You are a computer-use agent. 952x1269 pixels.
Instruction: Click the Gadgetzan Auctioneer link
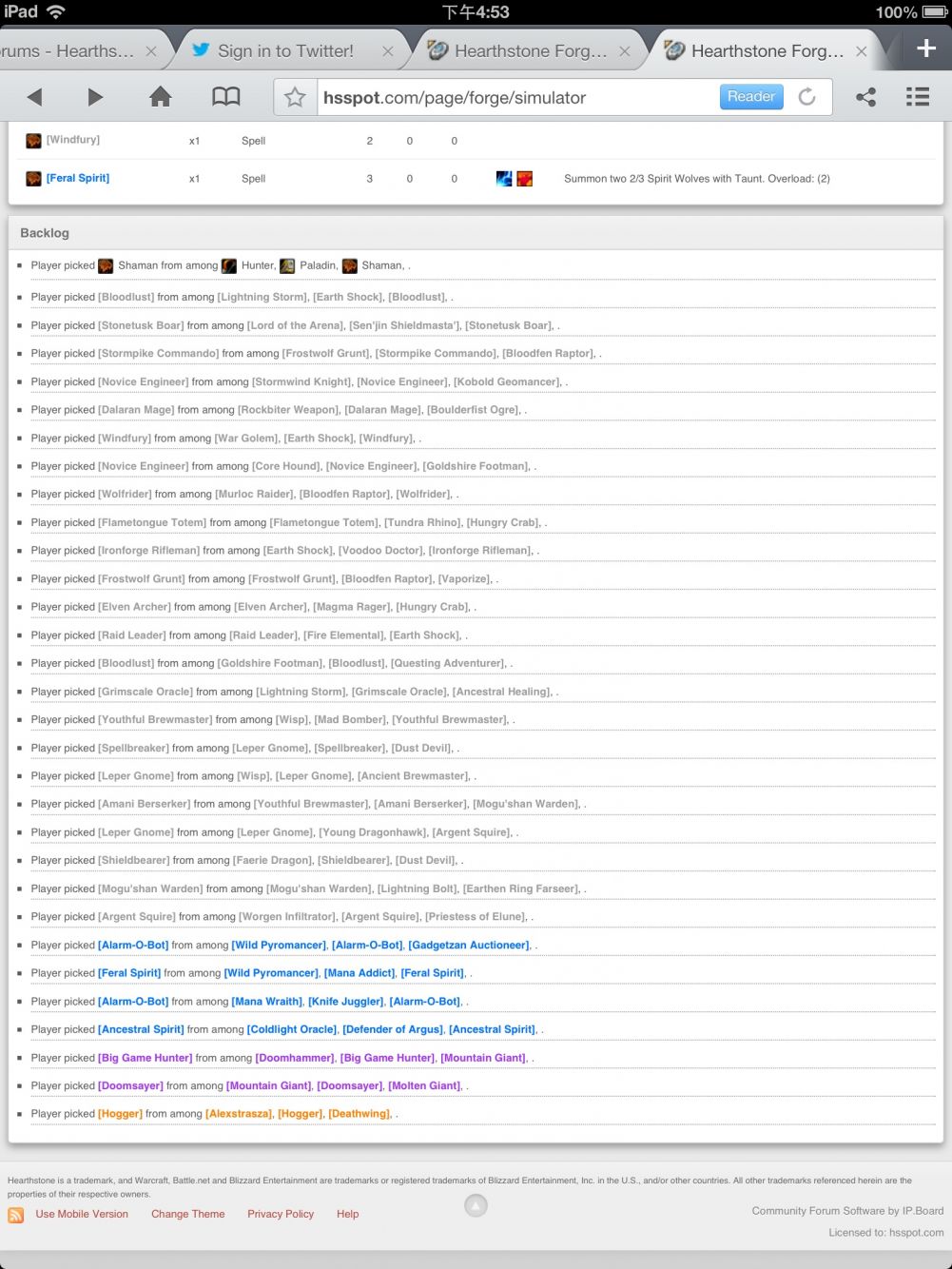click(x=469, y=945)
